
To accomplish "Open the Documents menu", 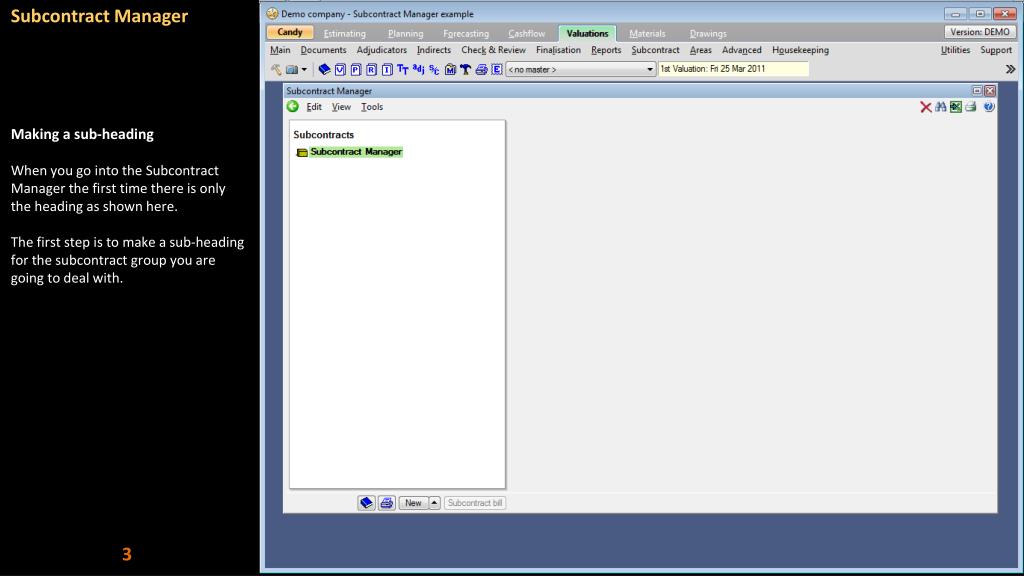I will point(323,50).
